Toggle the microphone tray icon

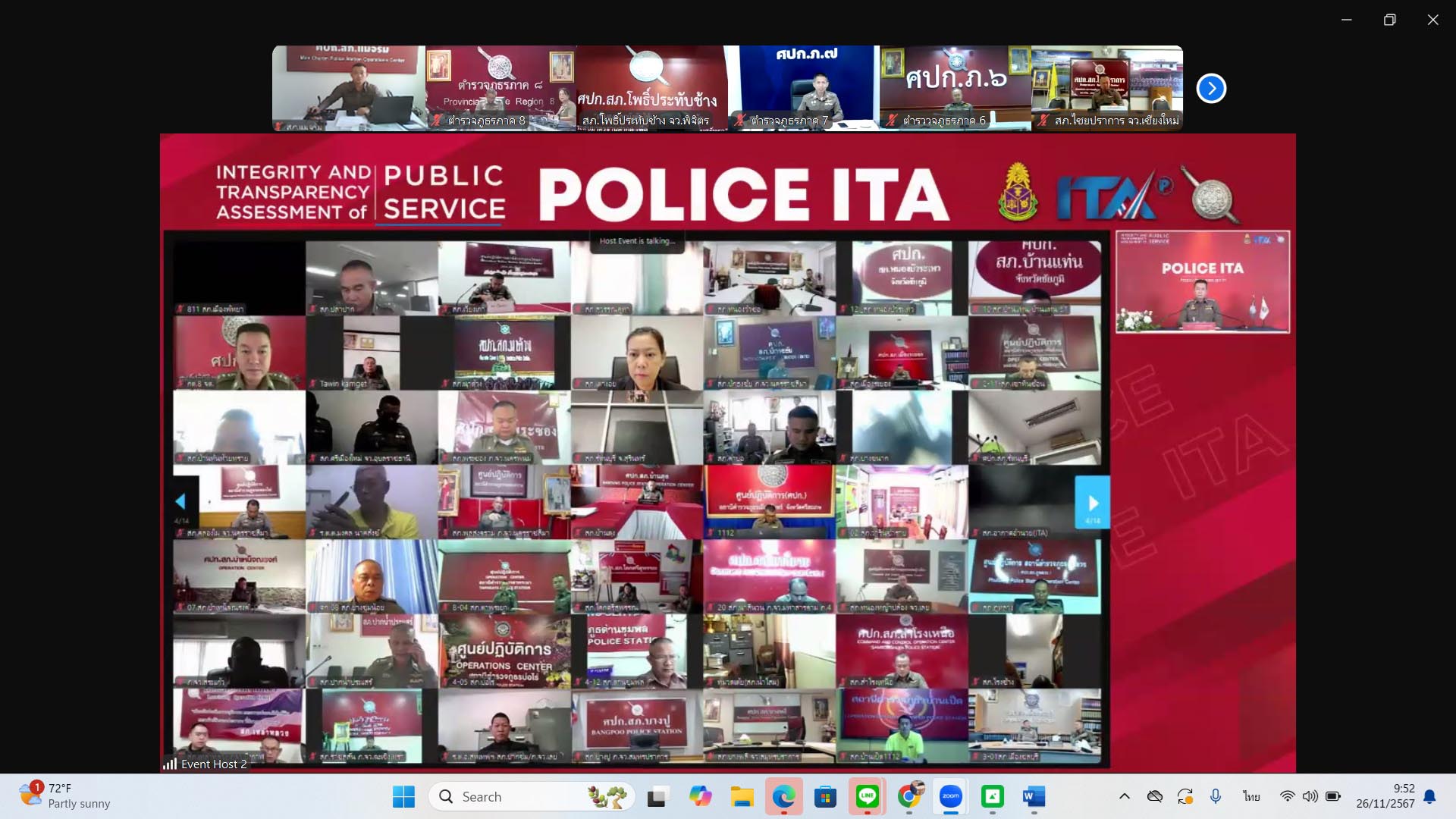point(1216,796)
